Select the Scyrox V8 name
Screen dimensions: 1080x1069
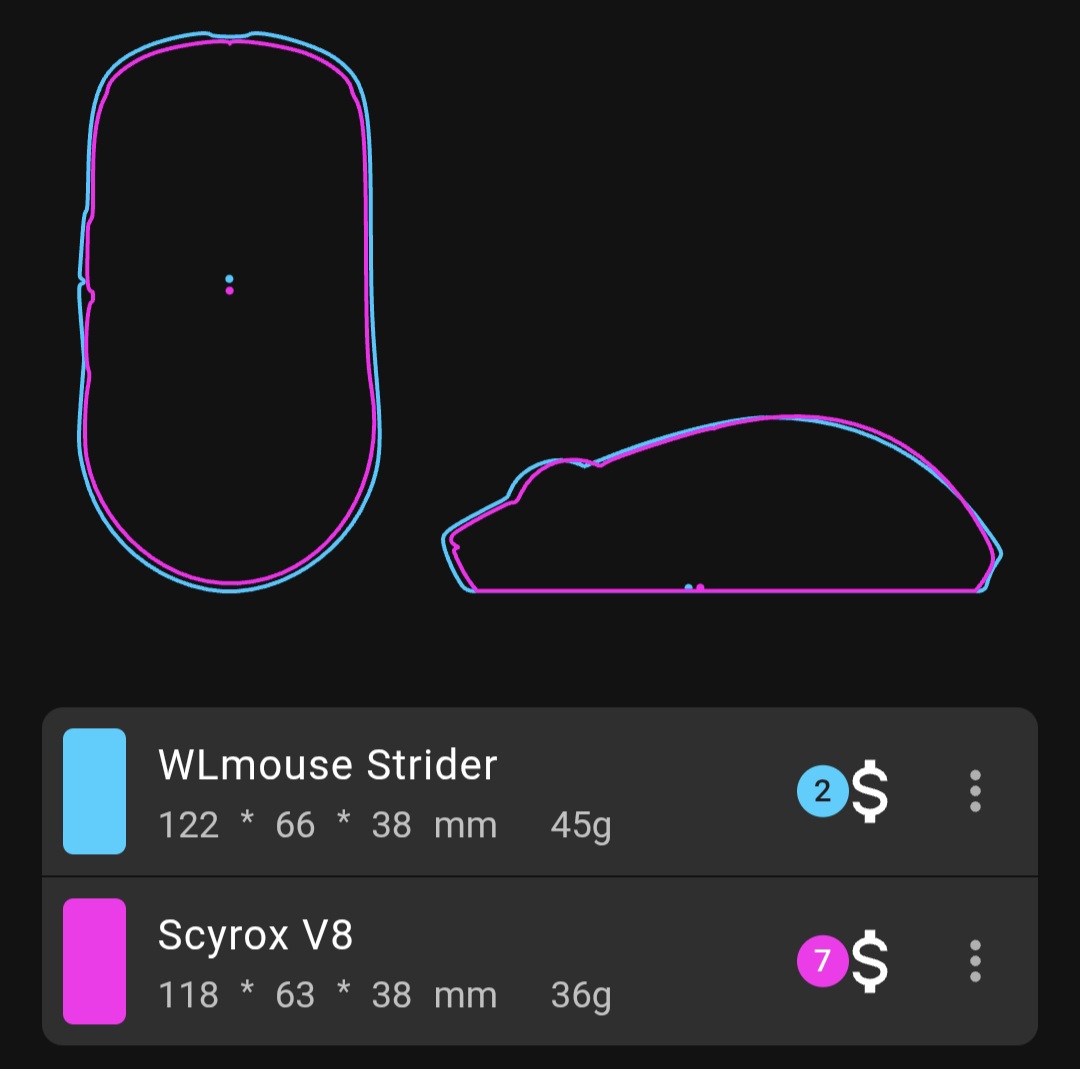256,936
